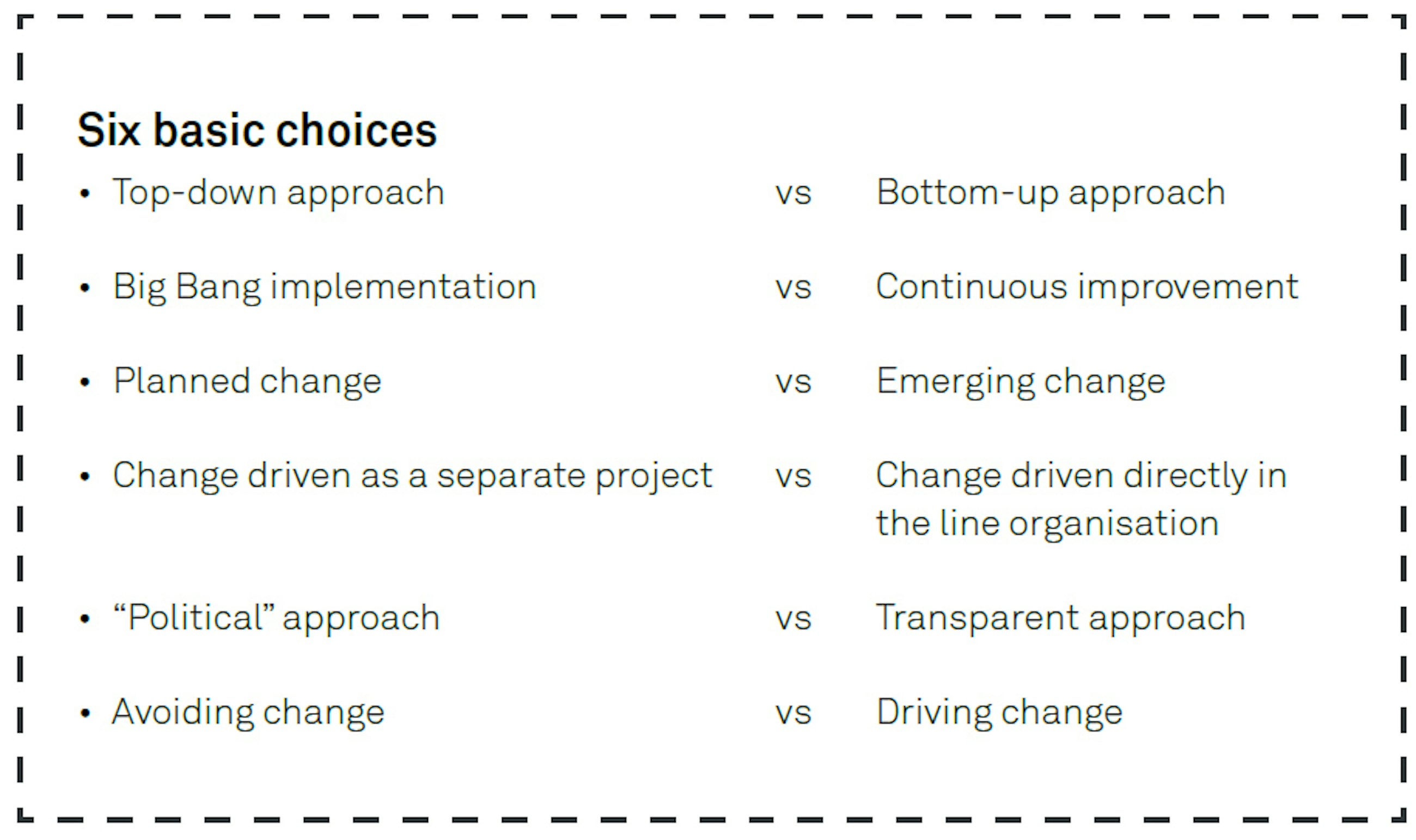Select the "Top-down approach" text

pos(278,193)
